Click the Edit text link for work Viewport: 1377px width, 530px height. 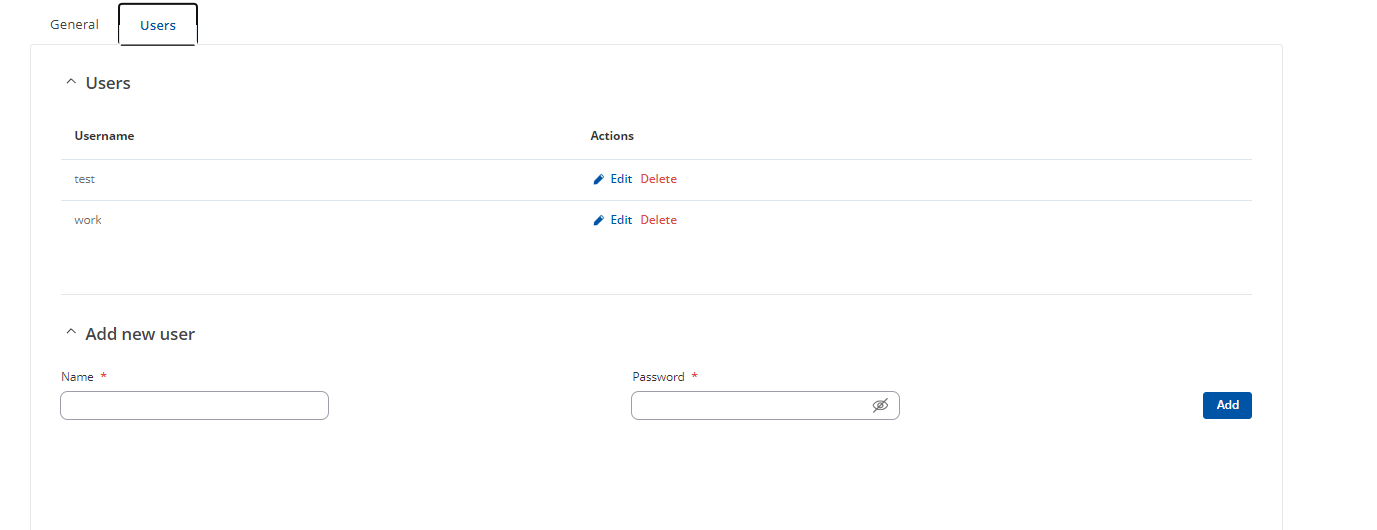(621, 220)
